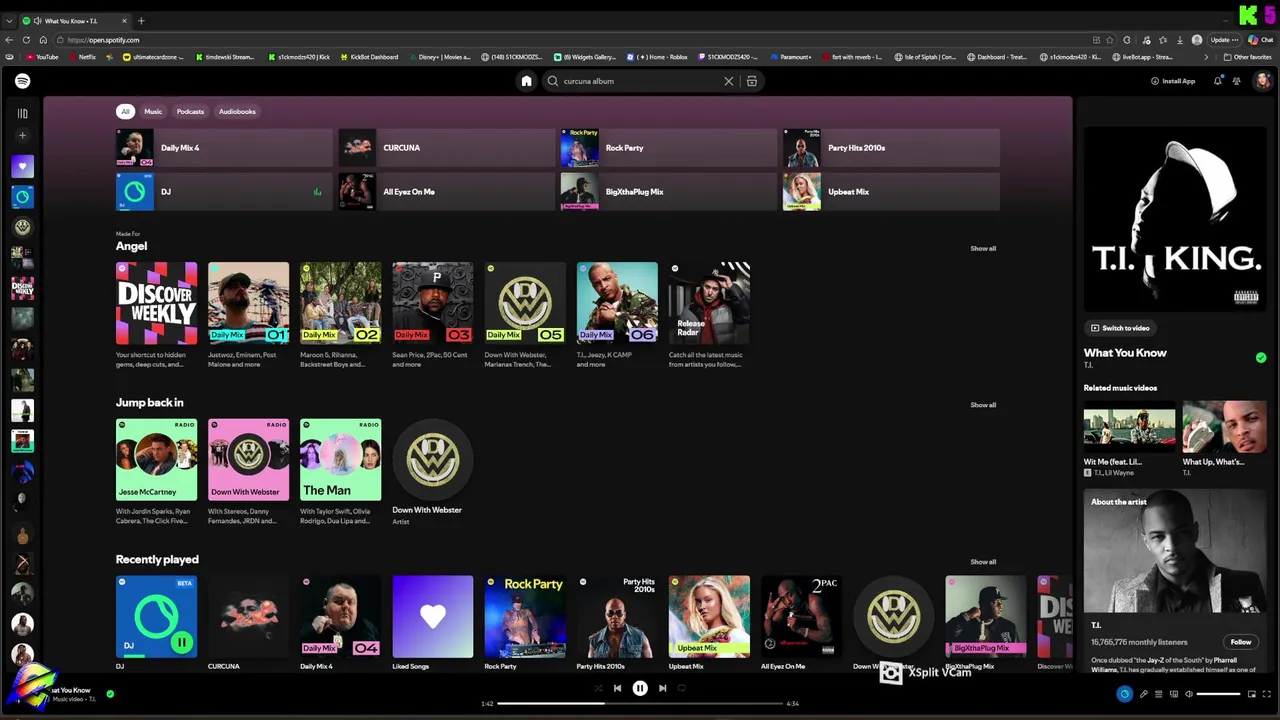This screenshot has height=720, width=1280.
Task: Open BigXthaPlug Mix shortcut tile
Action: coord(669,192)
